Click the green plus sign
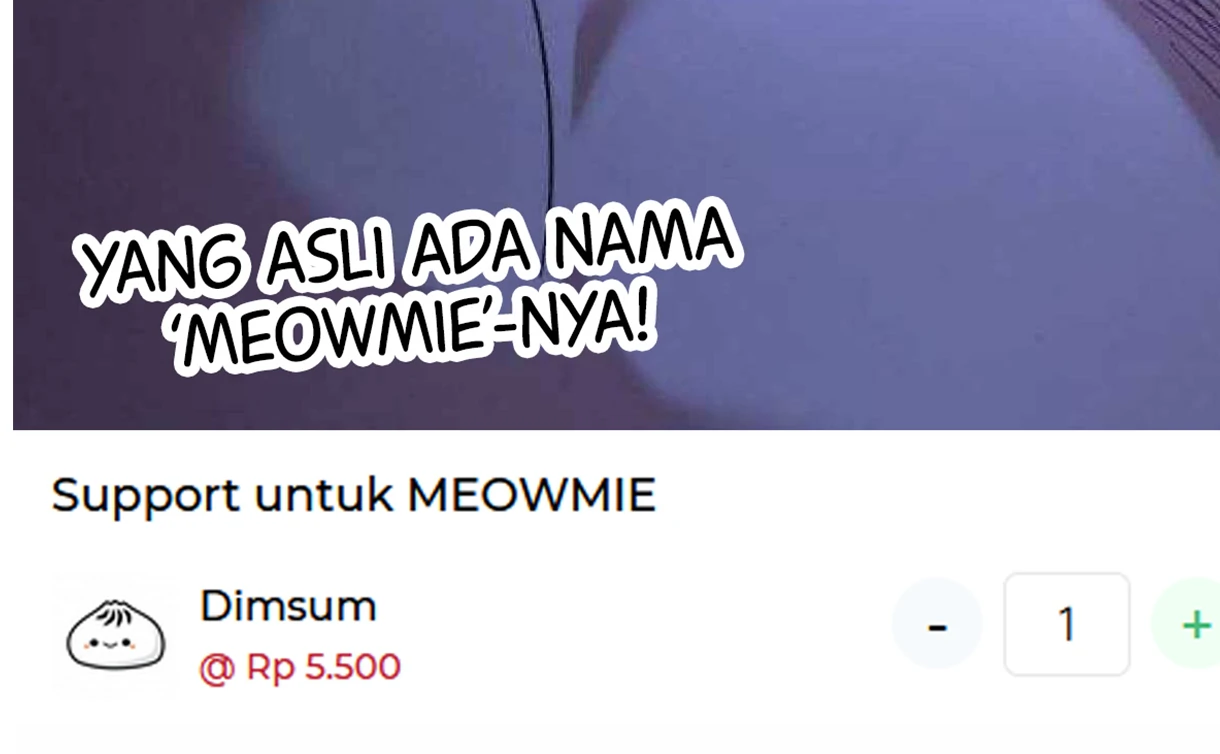Image resolution: width=1220 pixels, height=754 pixels. (x=1197, y=625)
